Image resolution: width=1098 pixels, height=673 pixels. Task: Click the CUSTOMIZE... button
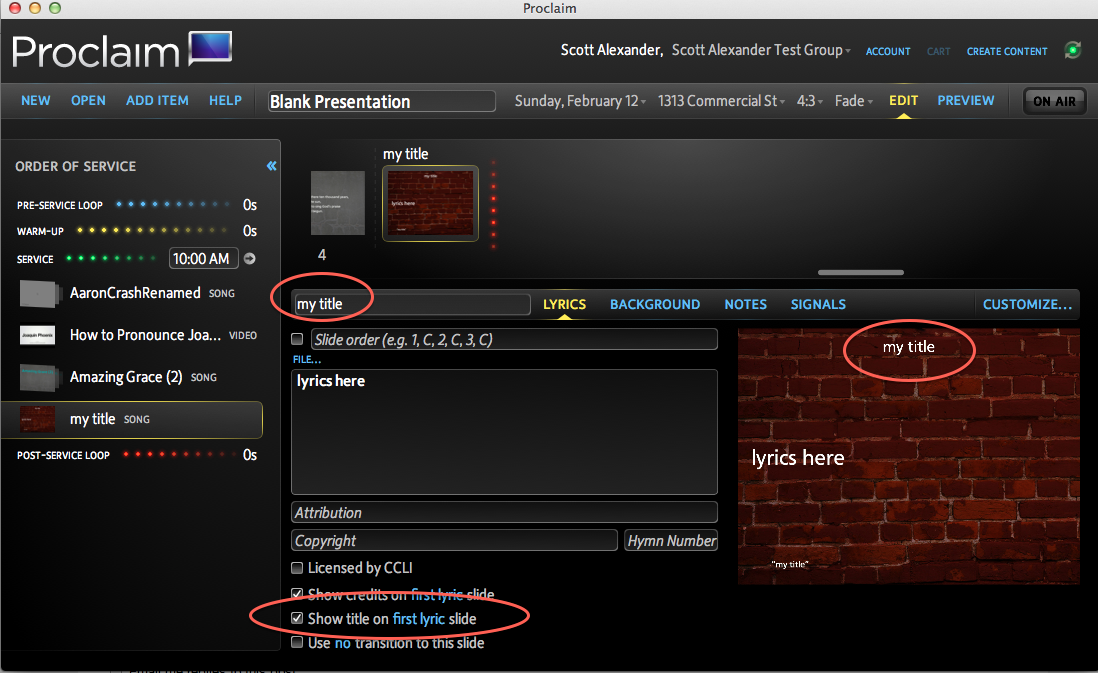point(1027,305)
